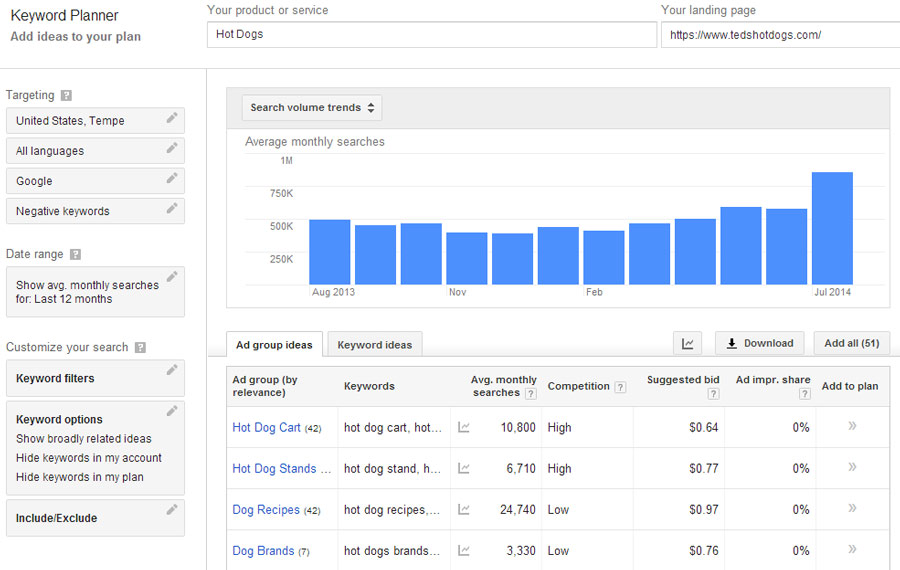Add Dog Recipes to plan with arrows
Image resolution: width=900 pixels, height=570 pixels.
click(x=852, y=509)
